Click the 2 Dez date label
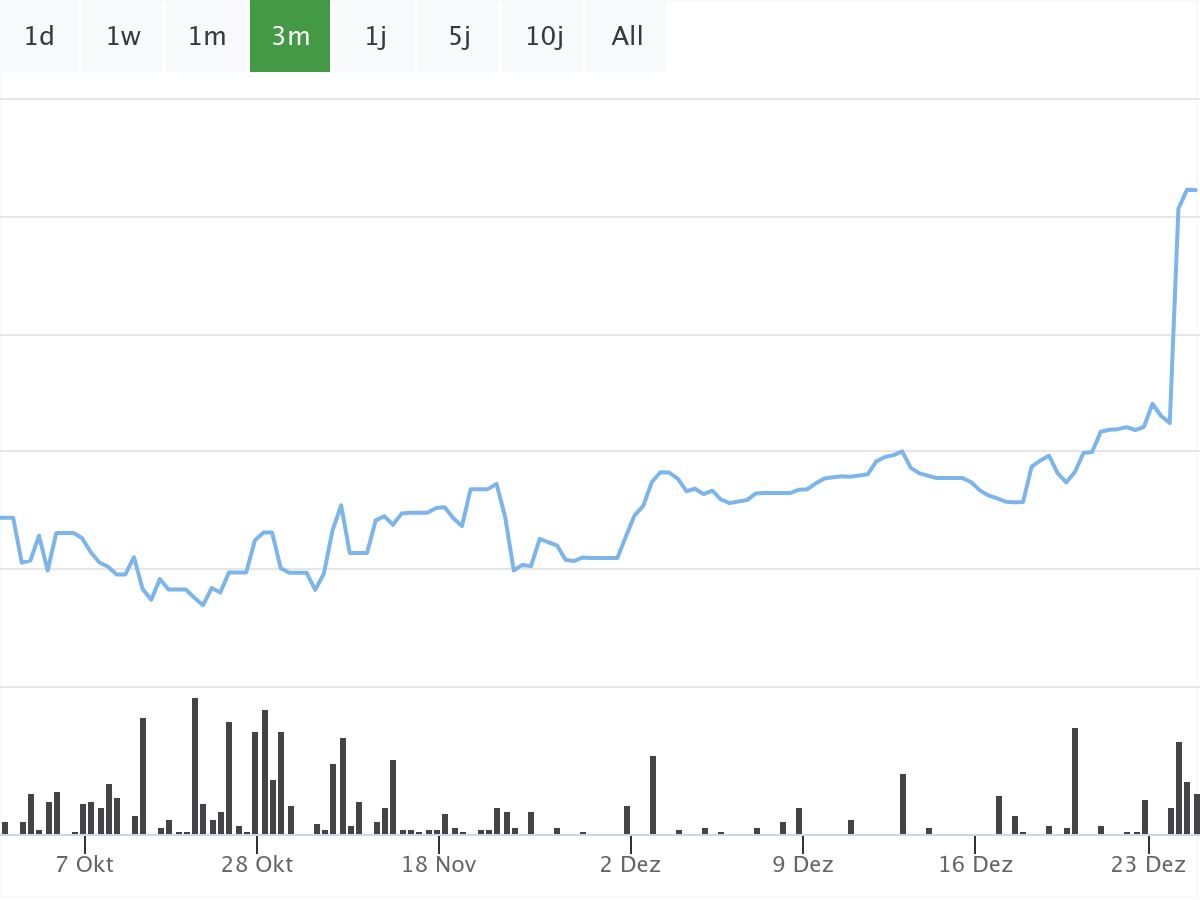The height and width of the screenshot is (900, 1200). coord(630,864)
